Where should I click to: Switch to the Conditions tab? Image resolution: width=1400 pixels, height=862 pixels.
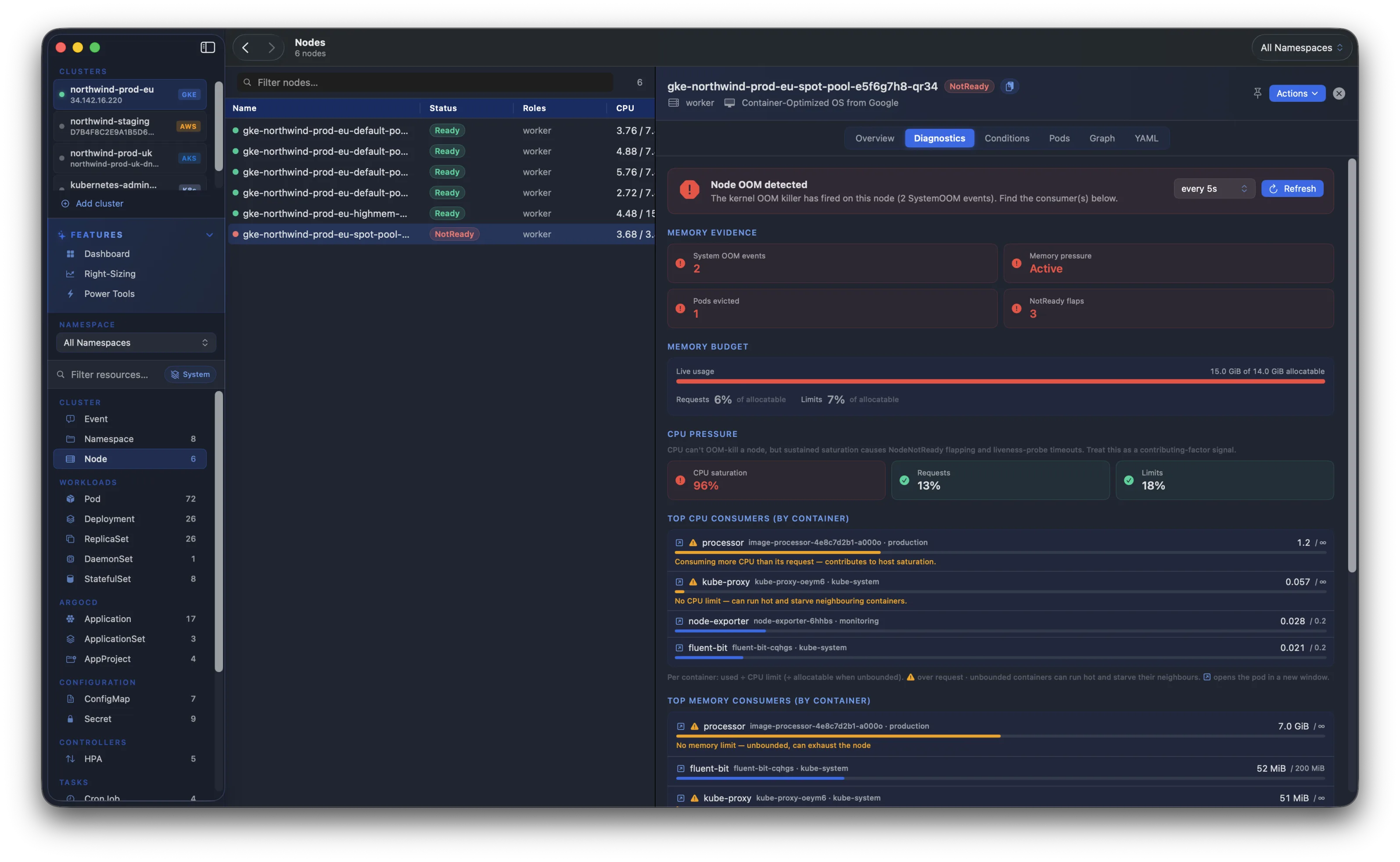coord(1006,138)
